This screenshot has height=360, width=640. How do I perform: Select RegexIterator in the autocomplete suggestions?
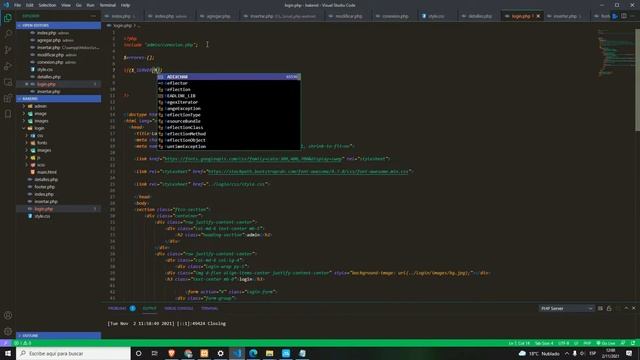[229, 102]
